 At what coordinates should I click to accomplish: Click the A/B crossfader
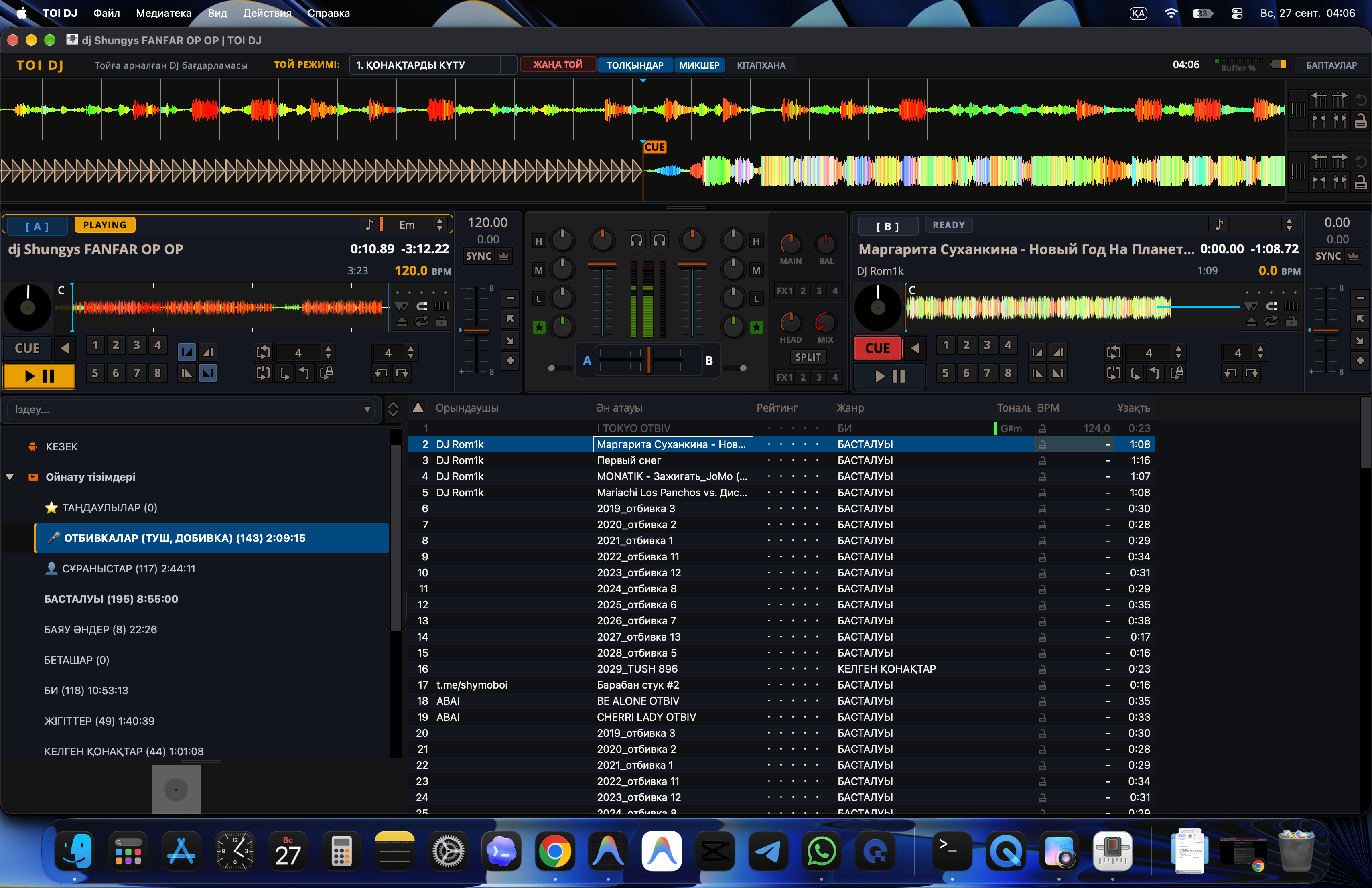(649, 360)
